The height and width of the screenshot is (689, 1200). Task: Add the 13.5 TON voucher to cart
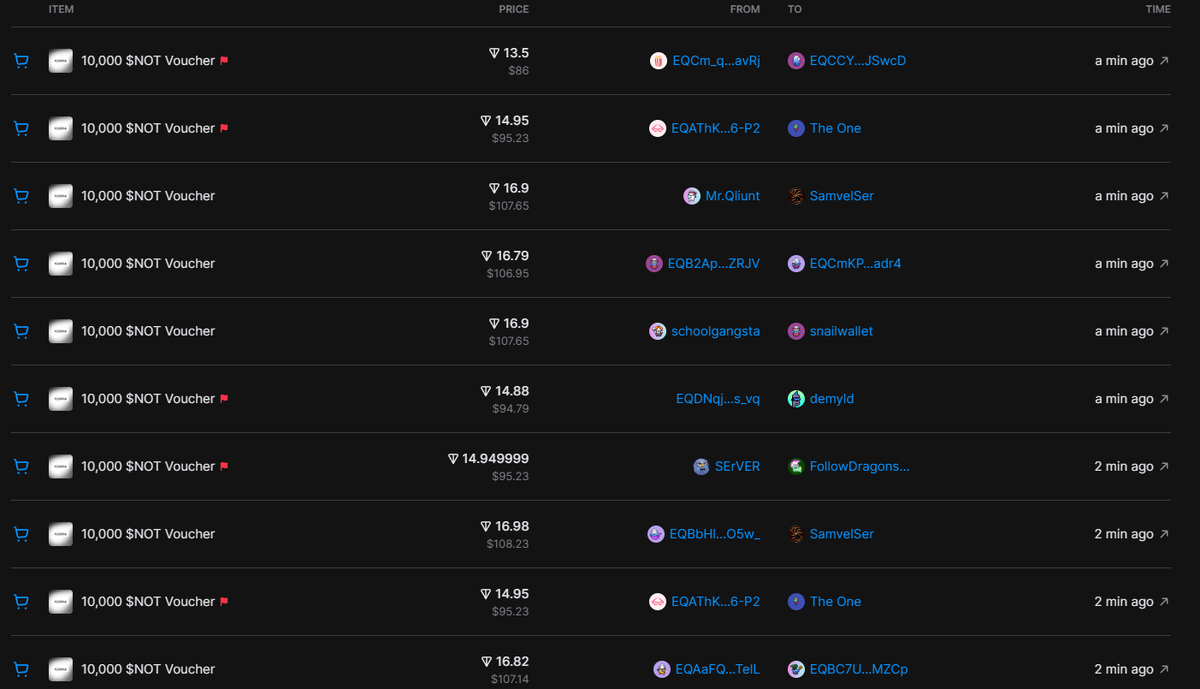point(21,61)
